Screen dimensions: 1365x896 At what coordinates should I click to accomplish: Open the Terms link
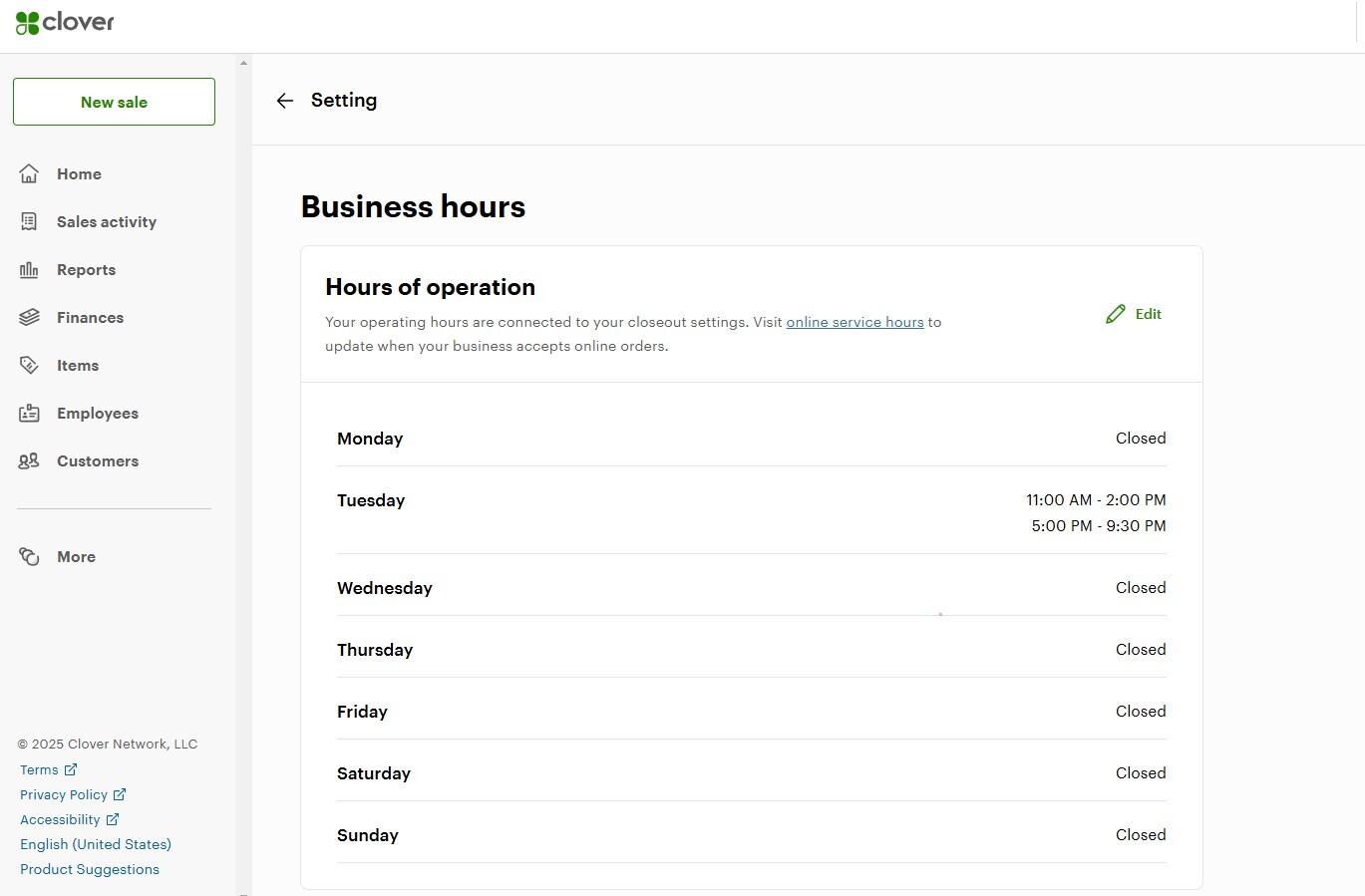(40, 769)
